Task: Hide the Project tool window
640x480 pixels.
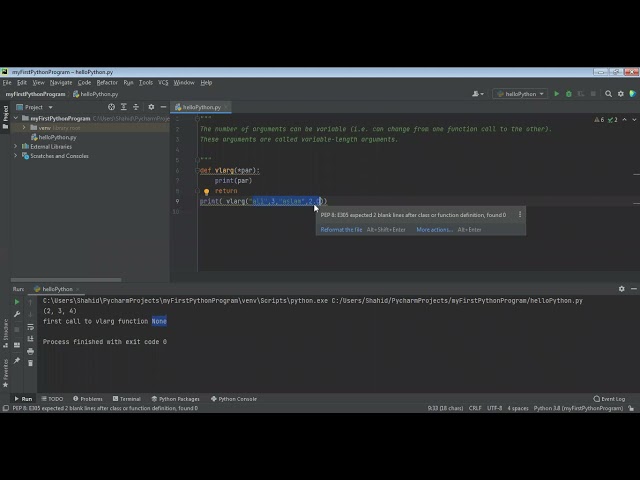Action: click(163, 107)
